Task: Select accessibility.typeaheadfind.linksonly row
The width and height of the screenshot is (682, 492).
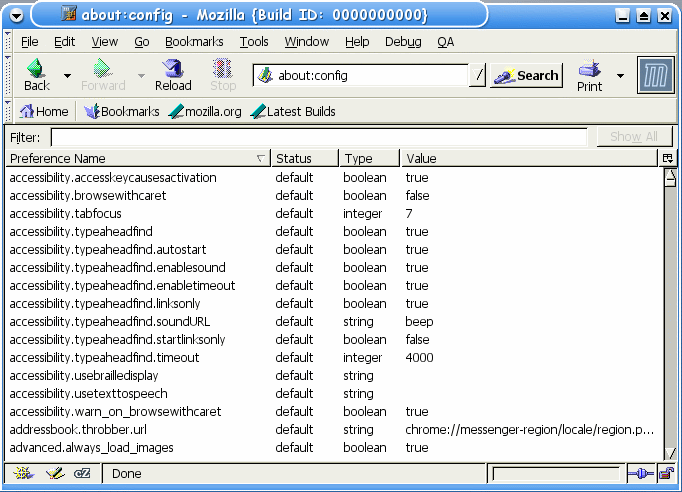Action: coord(334,304)
